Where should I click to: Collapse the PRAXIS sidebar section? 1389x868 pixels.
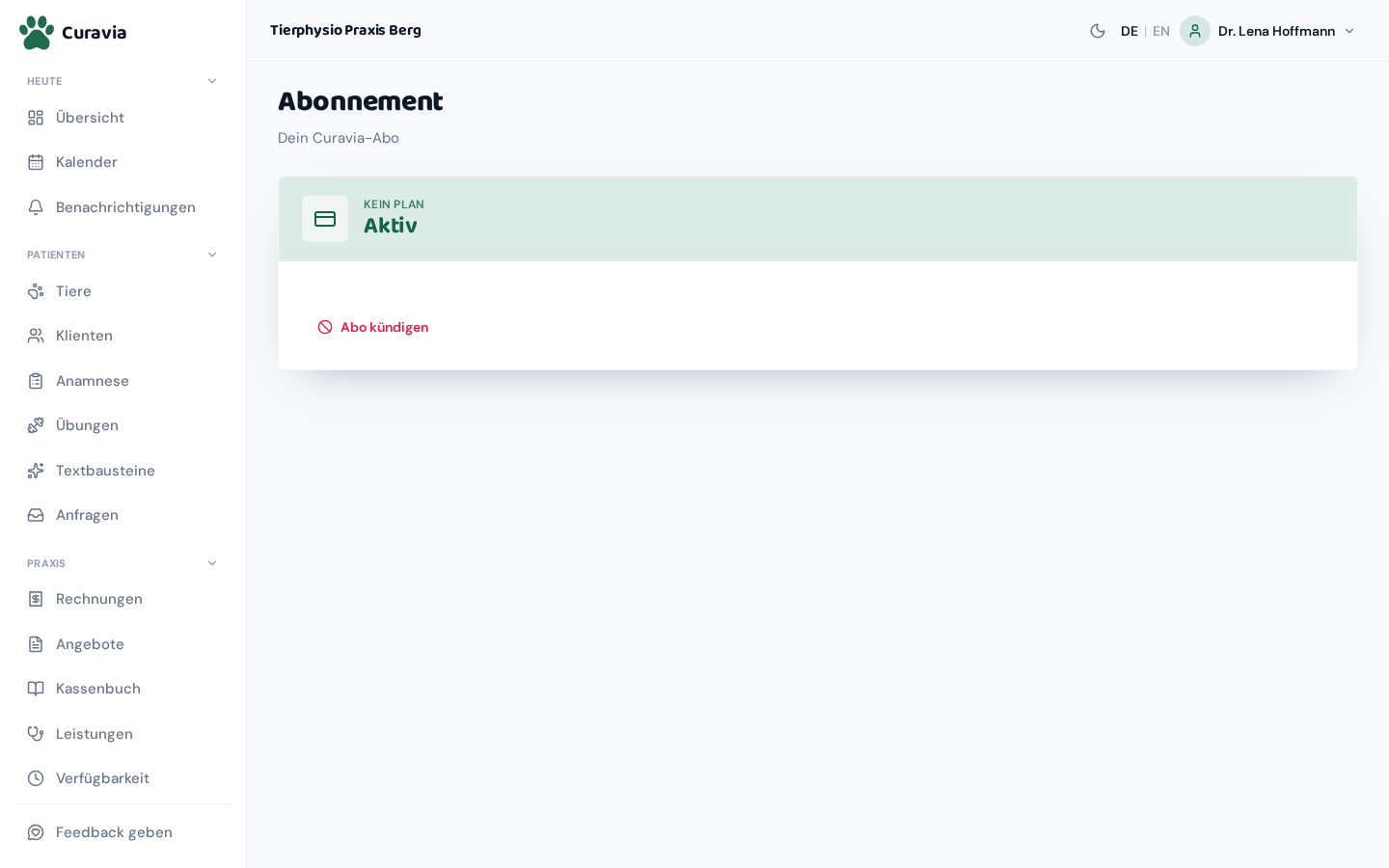[x=212, y=563]
